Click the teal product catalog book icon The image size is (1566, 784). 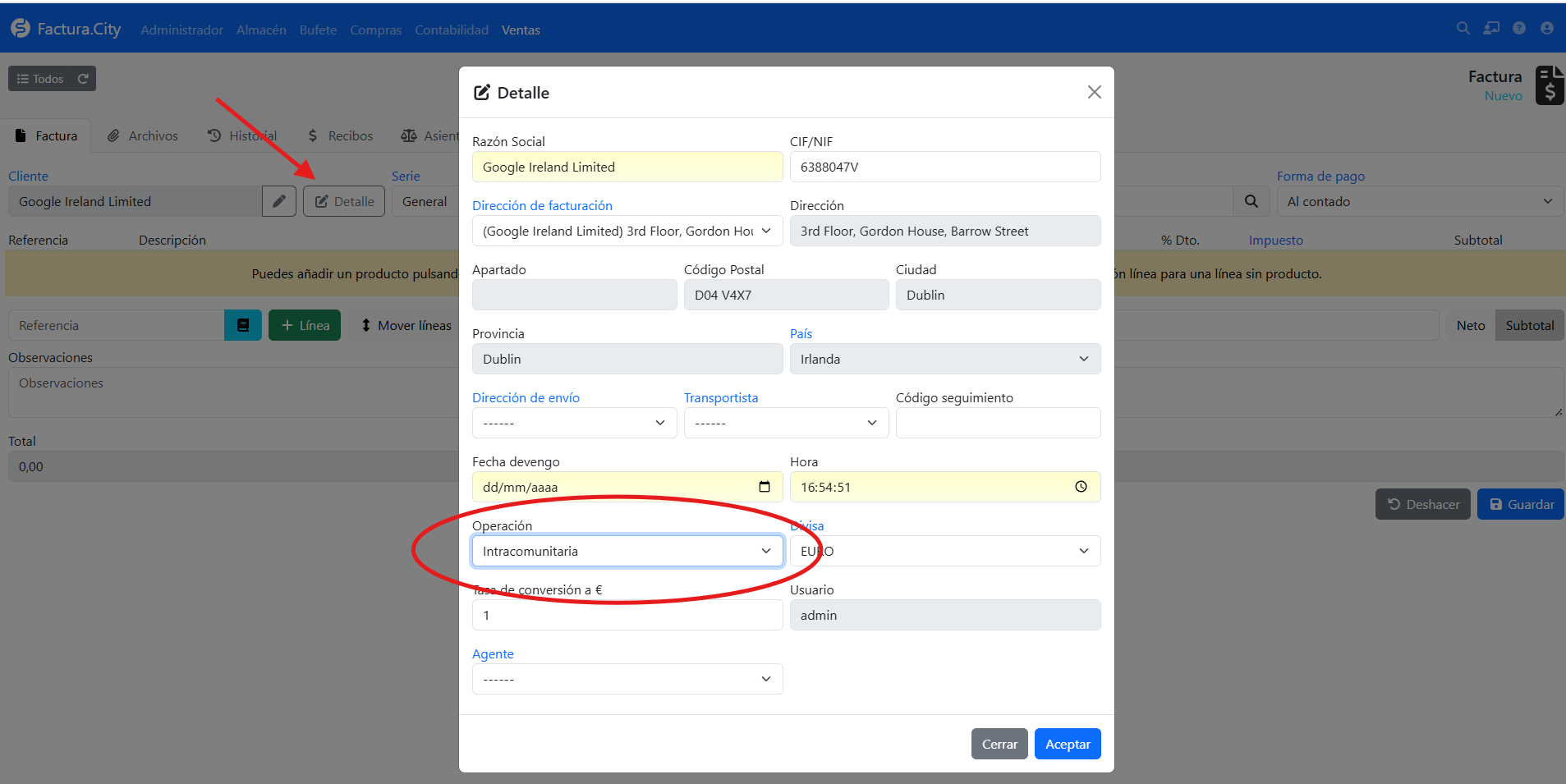coord(243,325)
